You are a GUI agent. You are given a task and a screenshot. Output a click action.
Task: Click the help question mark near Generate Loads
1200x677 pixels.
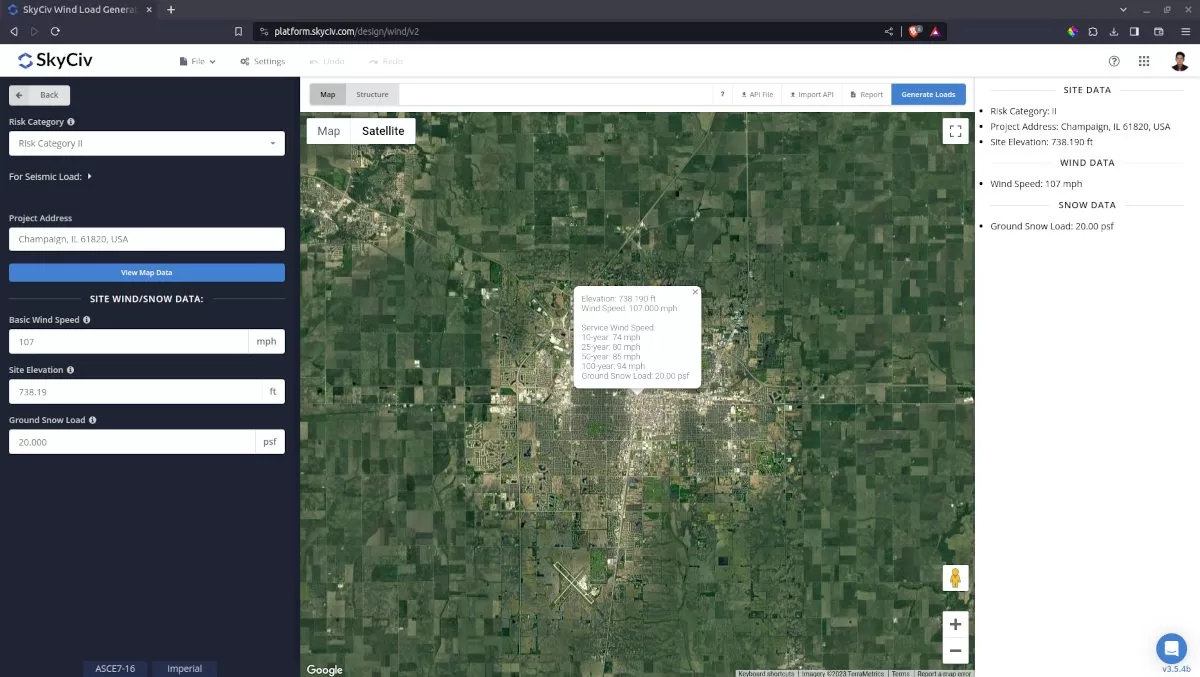click(x=722, y=93)
